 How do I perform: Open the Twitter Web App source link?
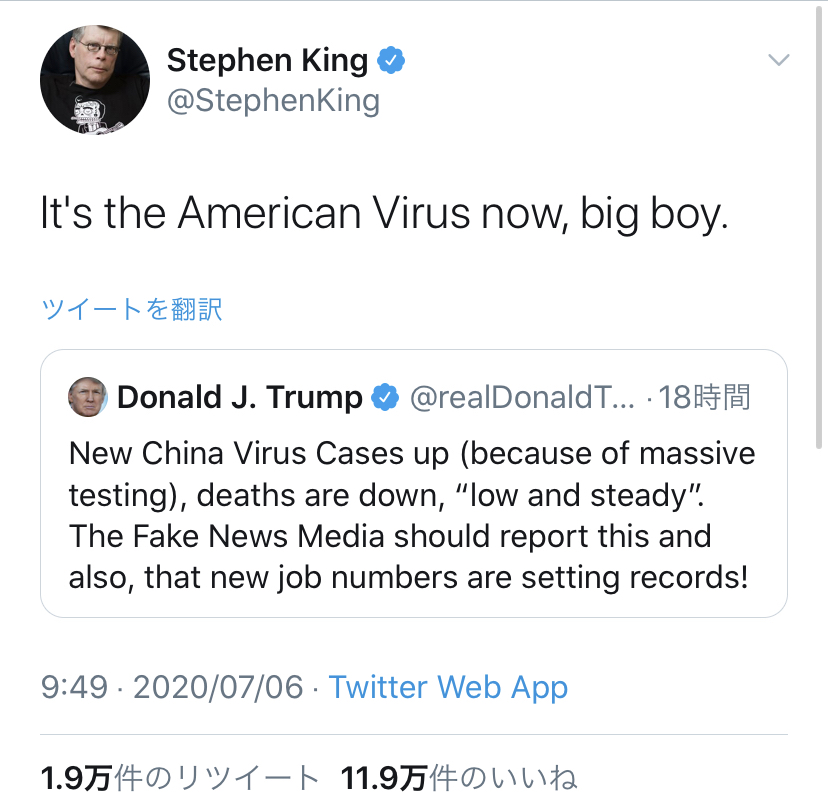(x=448, y=687)
